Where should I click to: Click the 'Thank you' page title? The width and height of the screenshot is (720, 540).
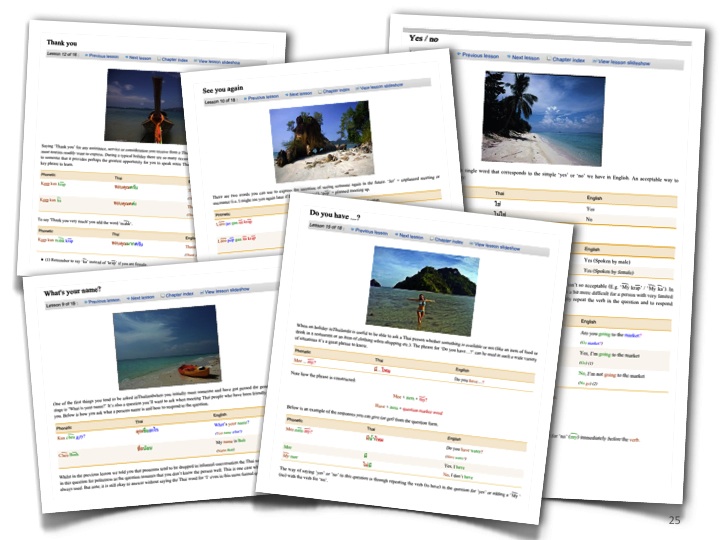[x=62, y=43]
